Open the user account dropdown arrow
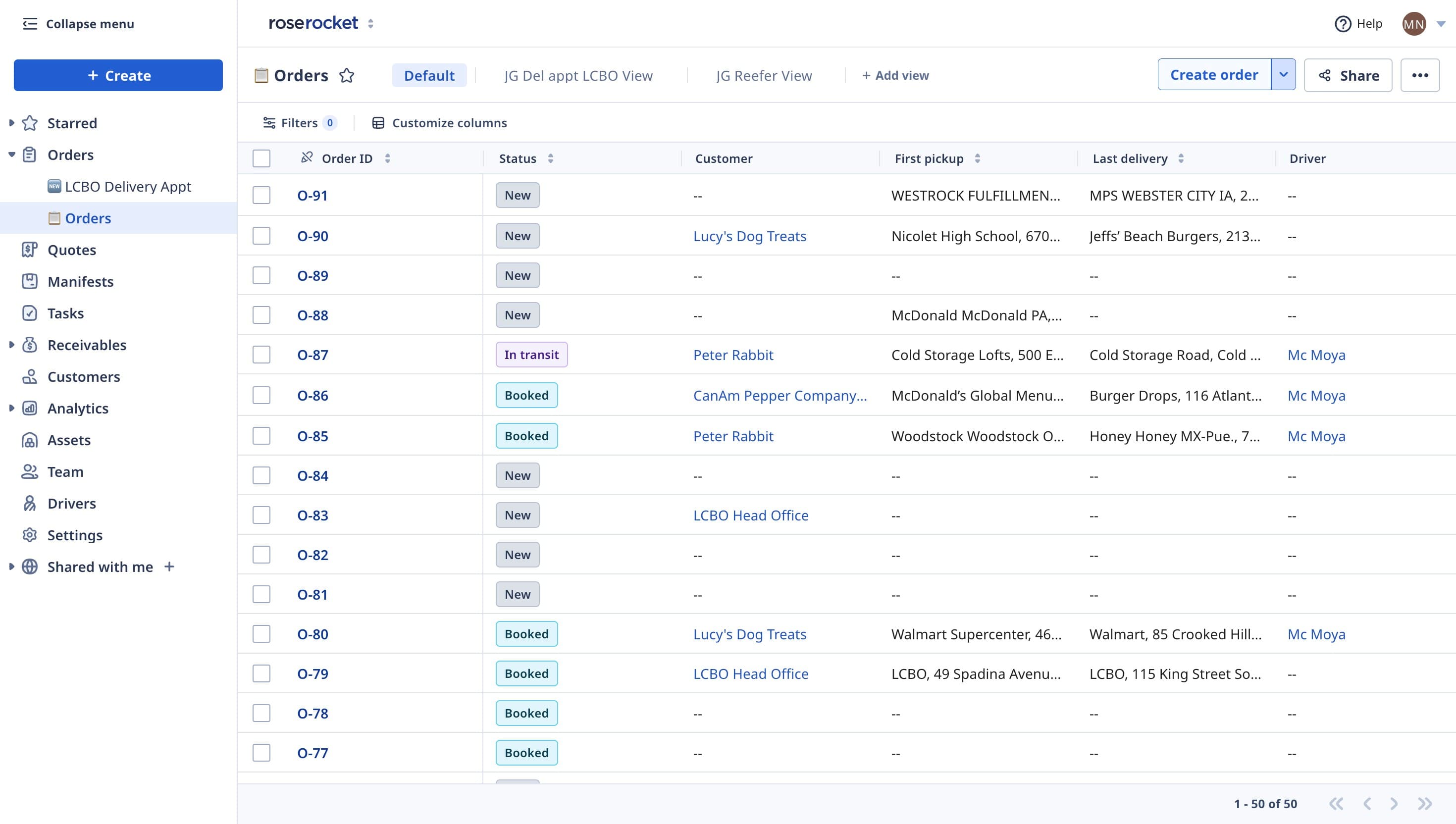 tap(1441, 24)
